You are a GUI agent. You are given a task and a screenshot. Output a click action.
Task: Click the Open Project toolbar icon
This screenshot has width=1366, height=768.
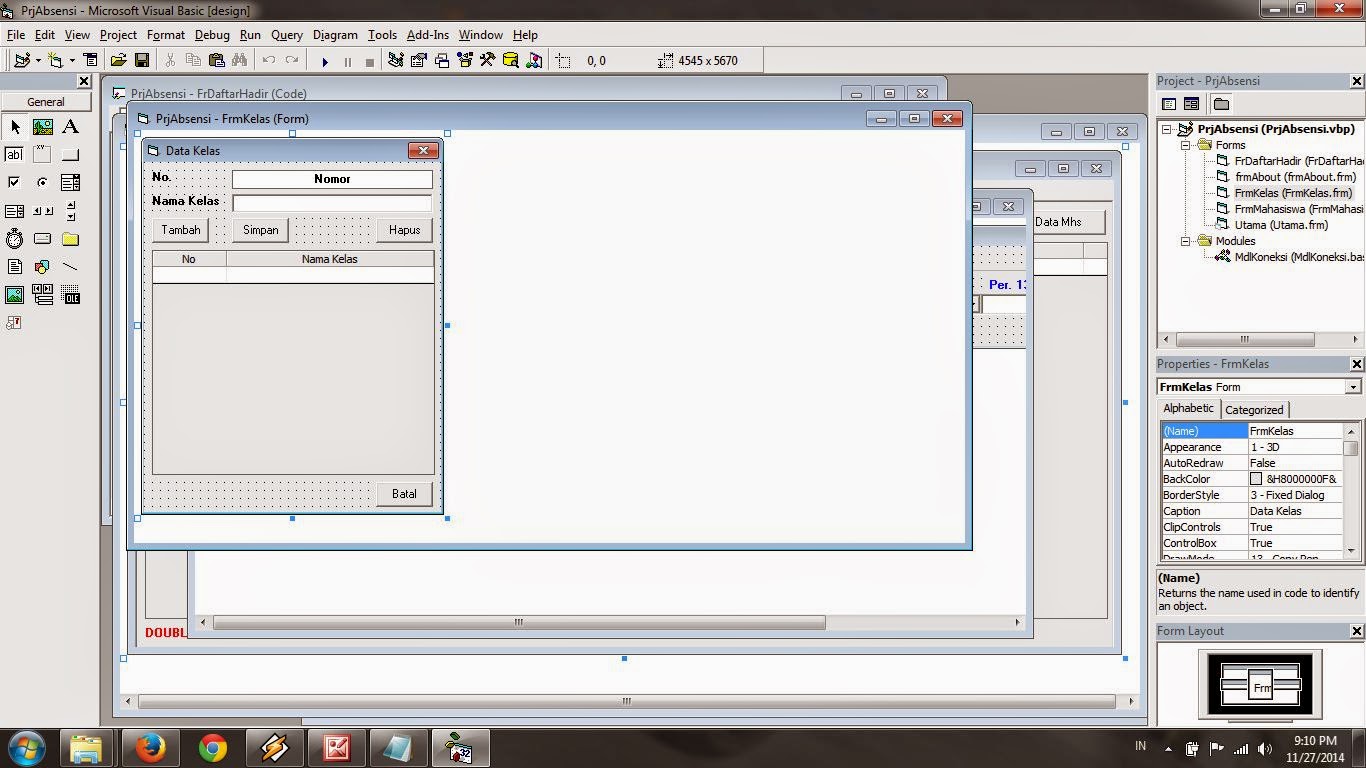point(118,61)
